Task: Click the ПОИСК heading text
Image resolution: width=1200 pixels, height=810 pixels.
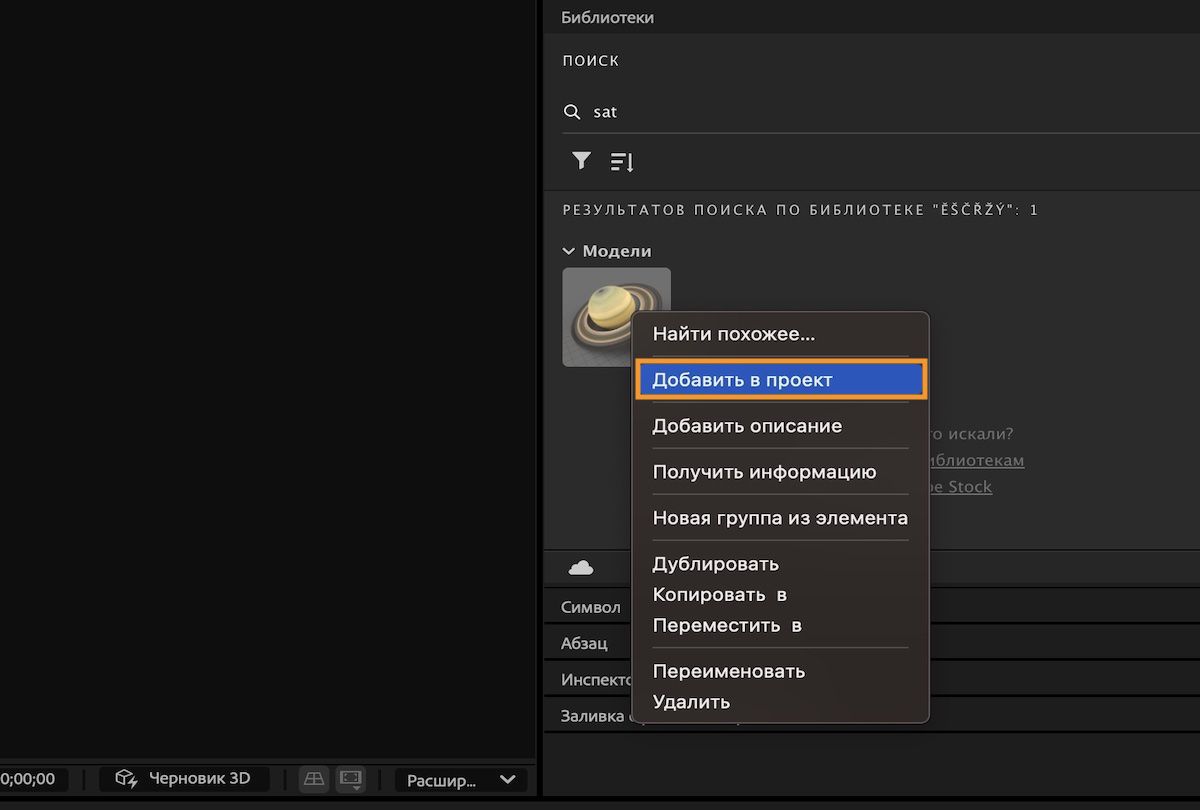Action: (x=590, y=61)
